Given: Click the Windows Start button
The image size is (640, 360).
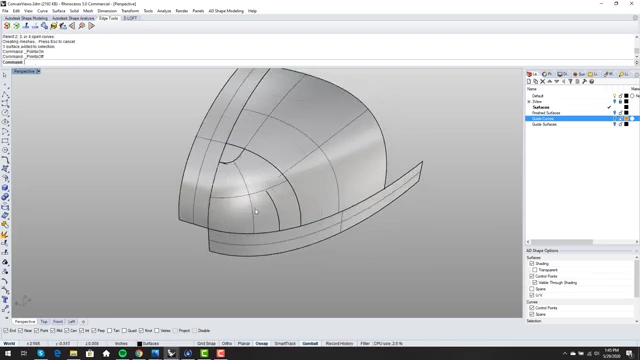Looking at the screenshot, I should pyautogui.click(x=8, y=353).
